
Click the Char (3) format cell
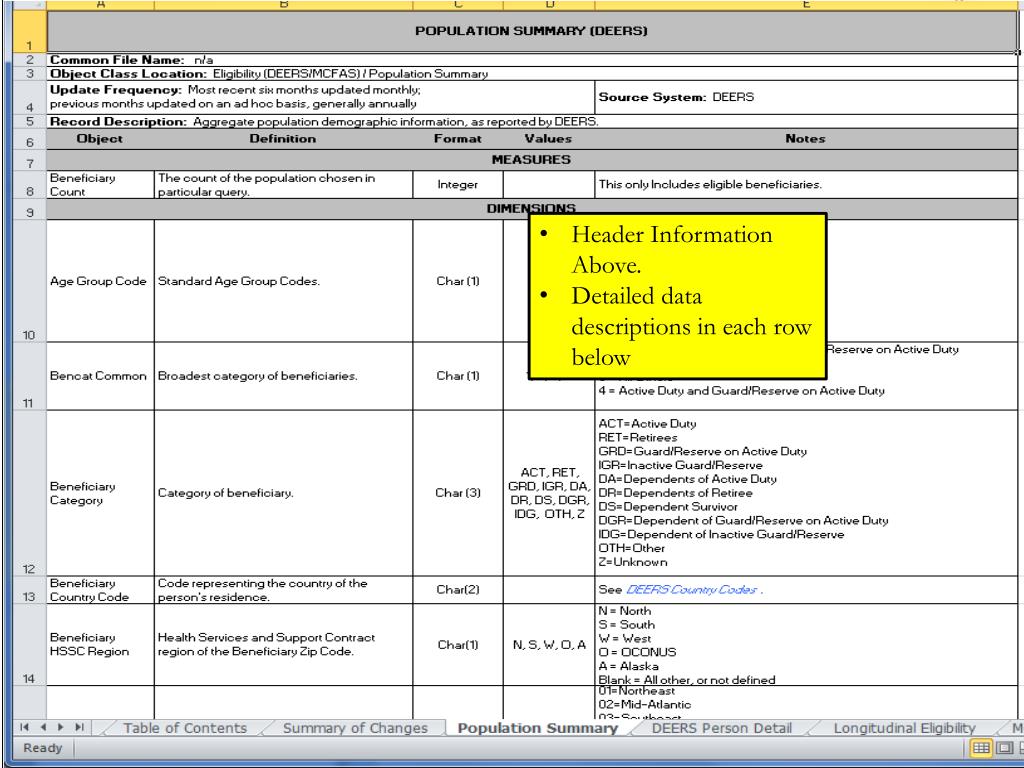click(458, 493)
